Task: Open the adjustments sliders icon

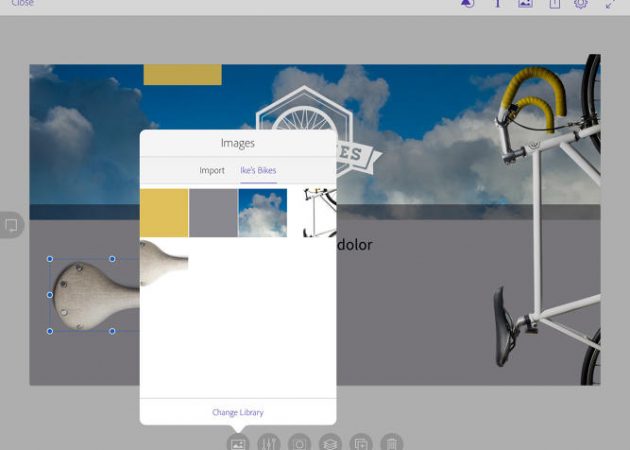Action: 268,443
